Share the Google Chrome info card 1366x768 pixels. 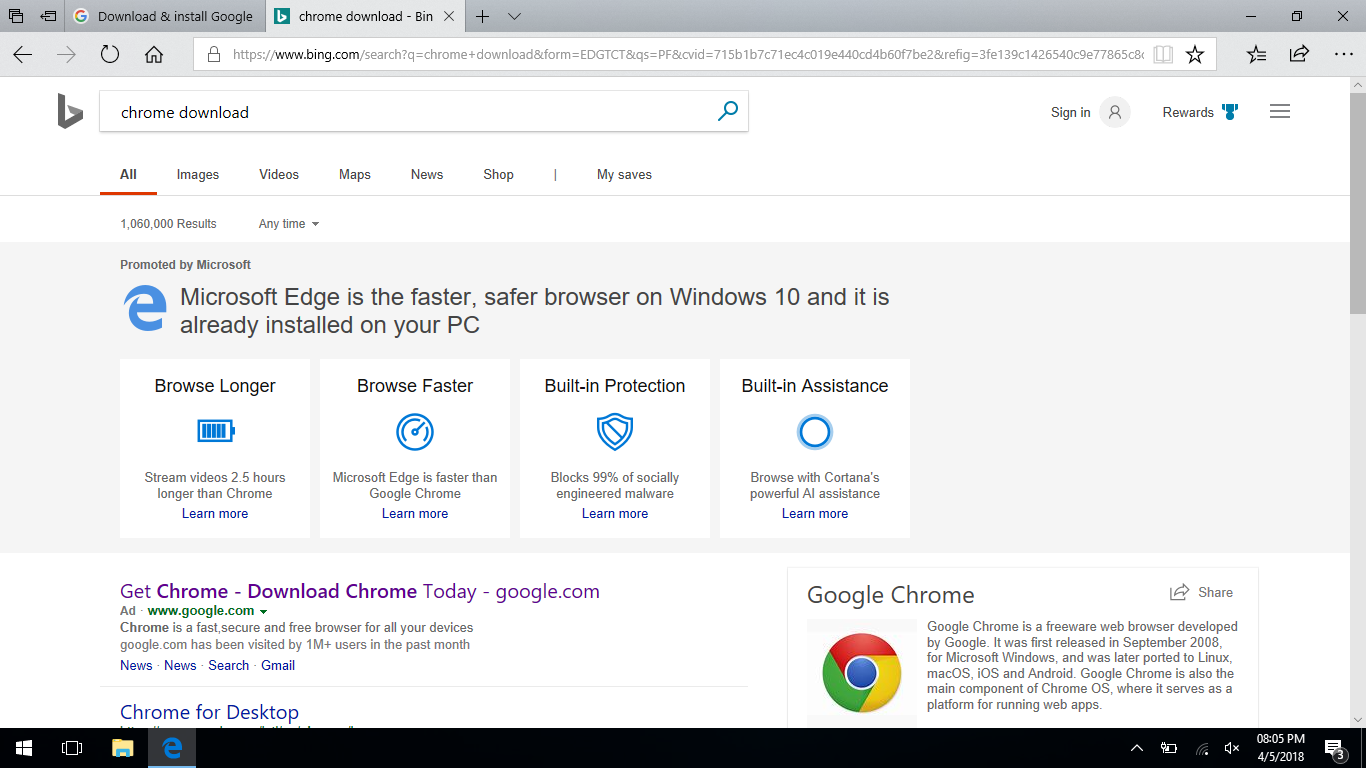click(x=1201, y=592)
